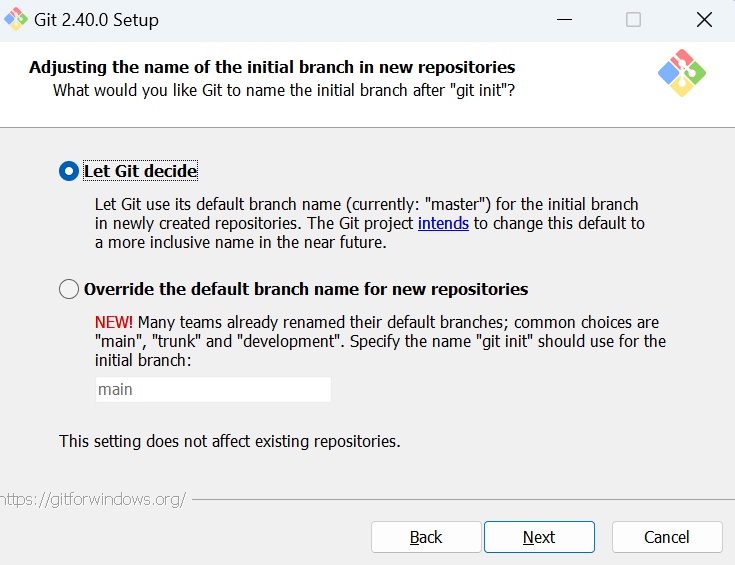Click the heading "Adjusting the name of the initial branch"
This screenshot has height=565, width=735.
pos(272,67)
